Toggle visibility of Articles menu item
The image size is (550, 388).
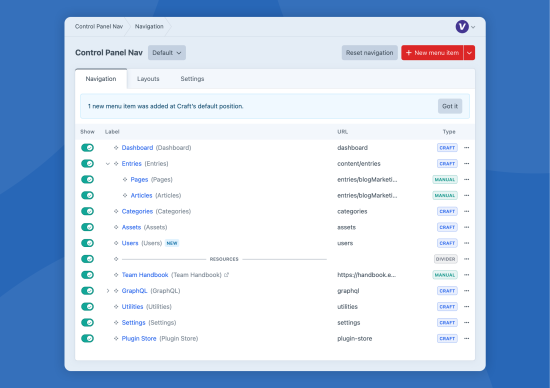(x=87, y=195)
